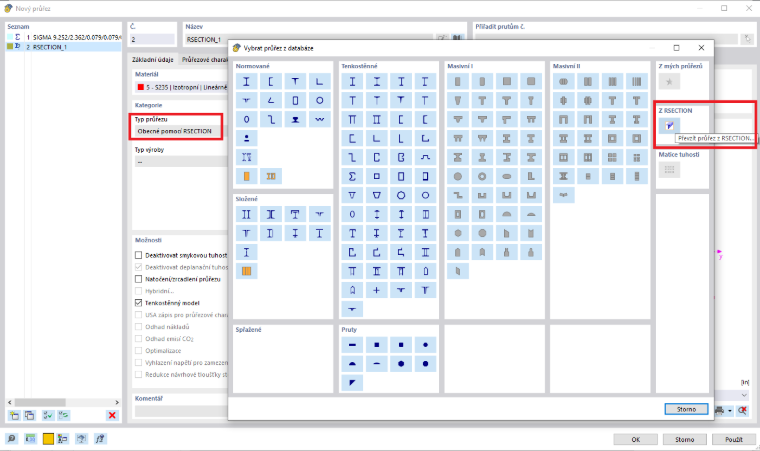760x451 pixels.
Task: Select the four-square grid section in Masivní II
Action: coord(612,157)
